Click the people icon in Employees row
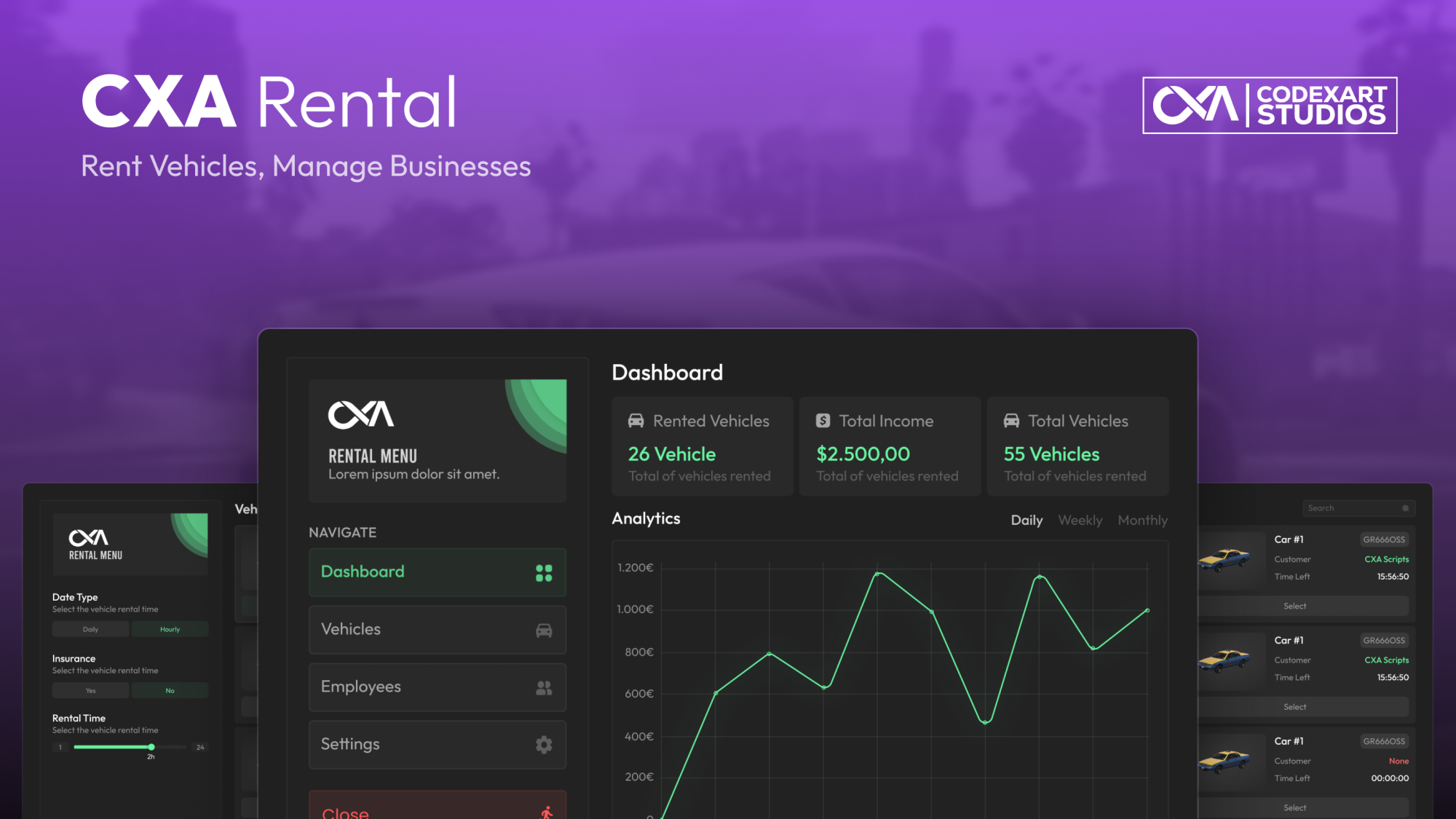Screen dimensions: 1456x819 pos(544,688)
